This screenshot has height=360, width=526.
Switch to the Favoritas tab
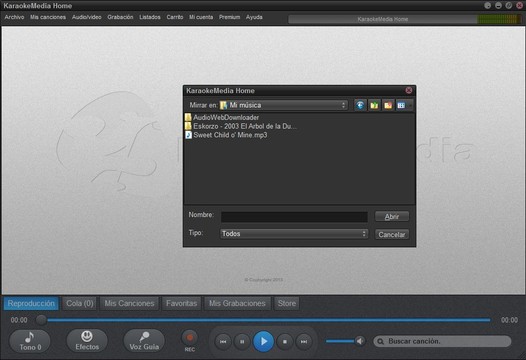pyautogui.click(x=181, y=304)
